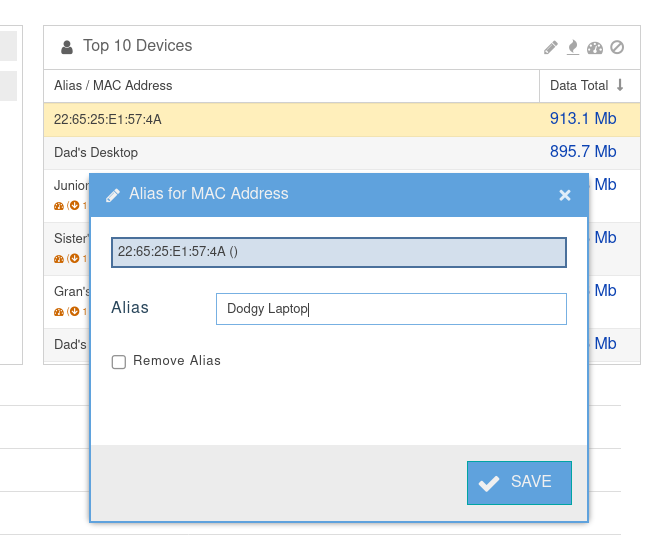Viewport: 647px width, 536px height.
Task: Click the pencil edit alias icon in panel header
Action: point(551,47)
